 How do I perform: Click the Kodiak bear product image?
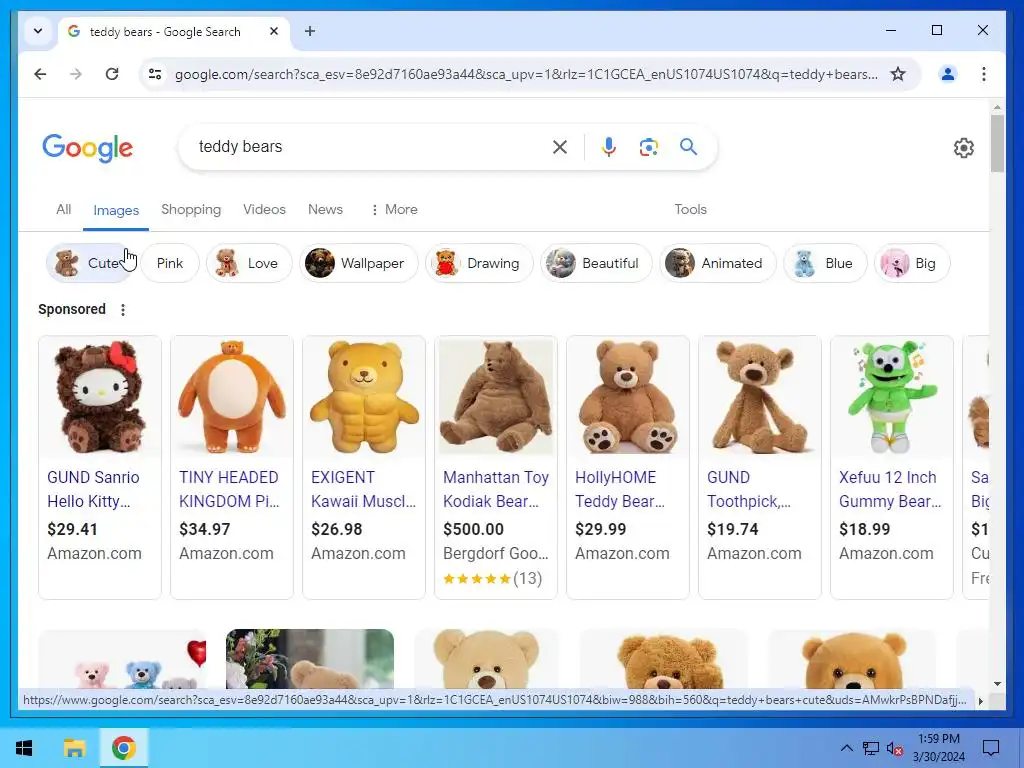pos(496,397)
